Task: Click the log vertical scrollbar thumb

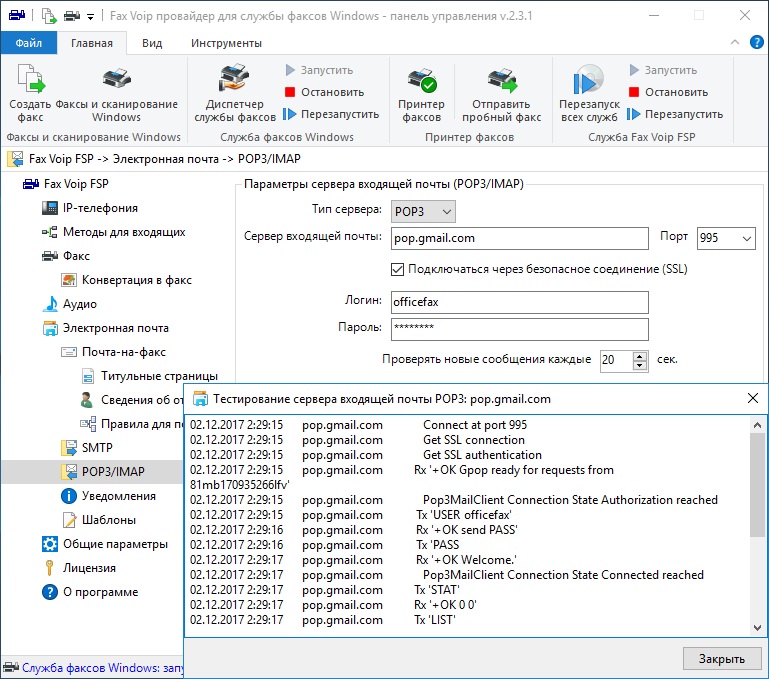Action: click(757, 486)
